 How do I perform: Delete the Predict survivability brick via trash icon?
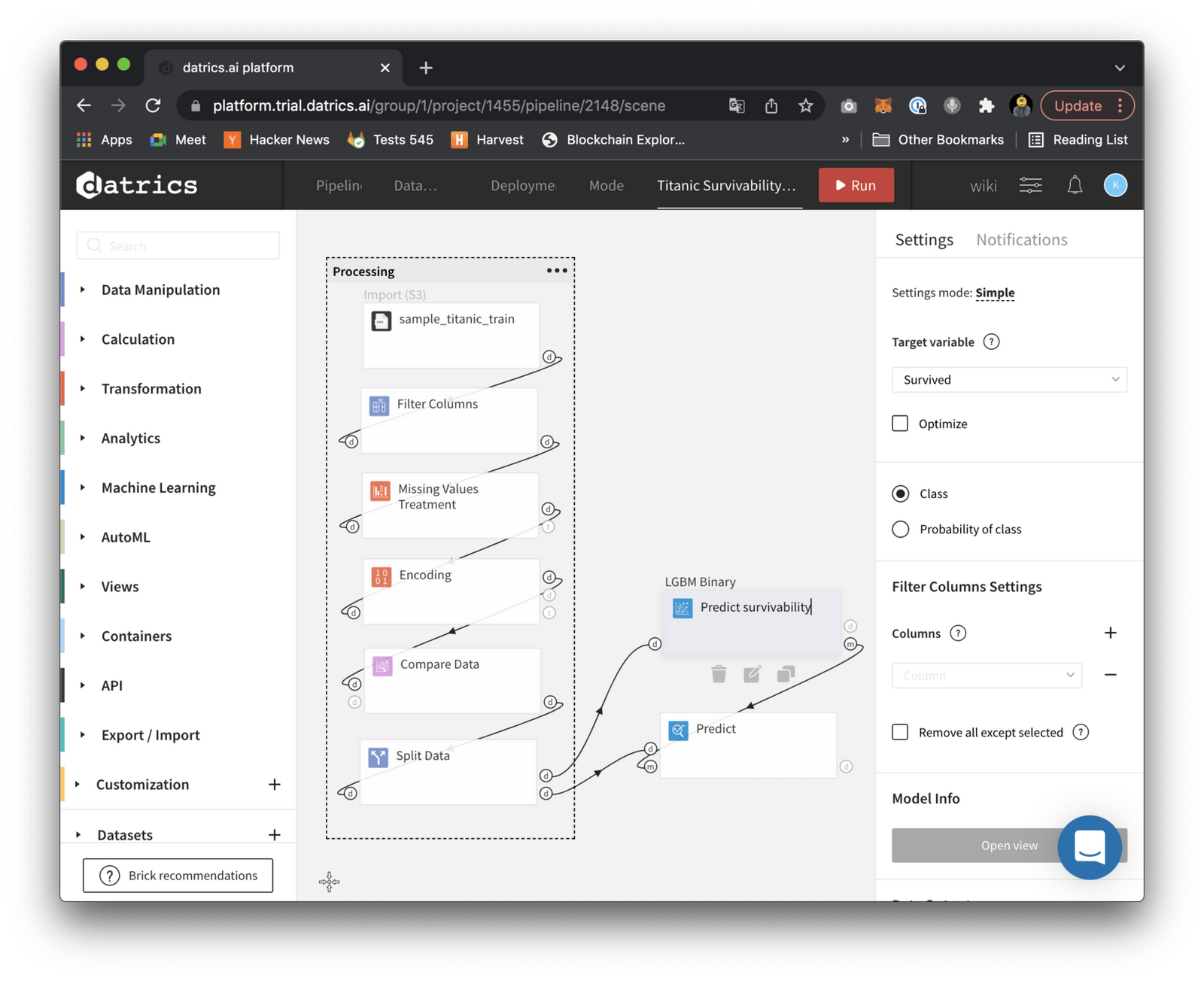point(719,674)
